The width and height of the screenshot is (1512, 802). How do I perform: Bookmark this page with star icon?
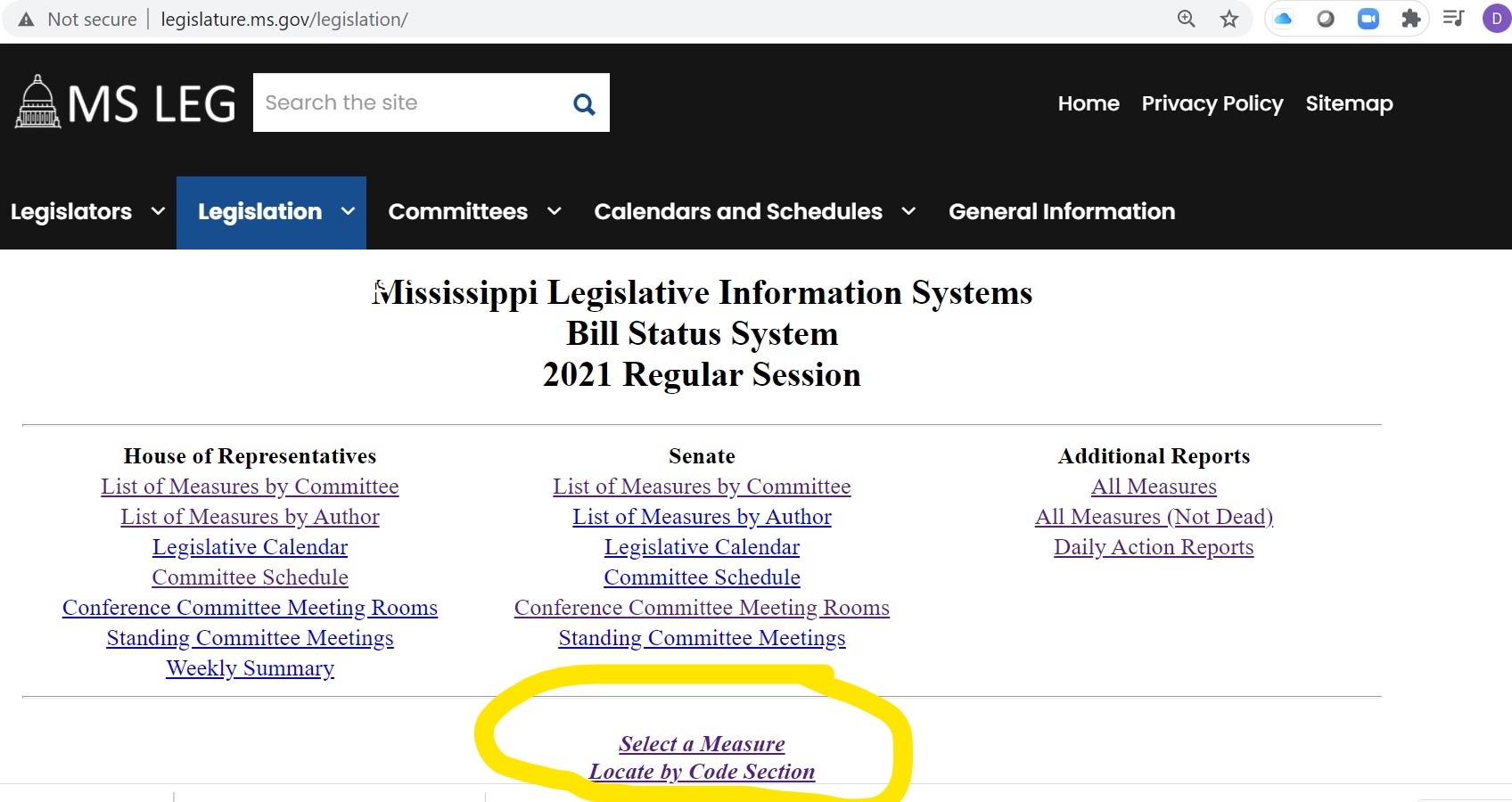[1229, 19]
